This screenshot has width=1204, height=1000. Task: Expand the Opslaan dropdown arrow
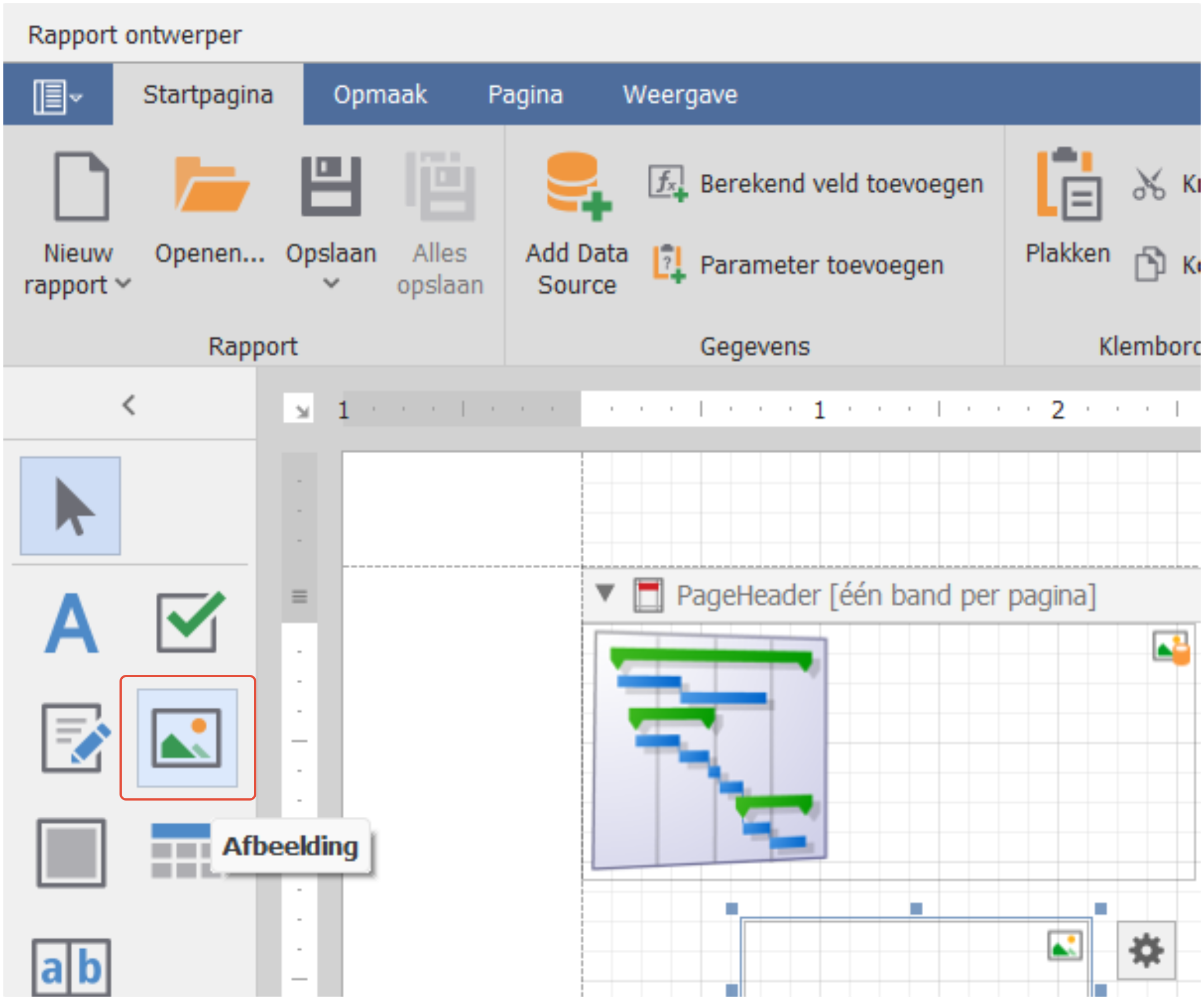click(331, 283)
